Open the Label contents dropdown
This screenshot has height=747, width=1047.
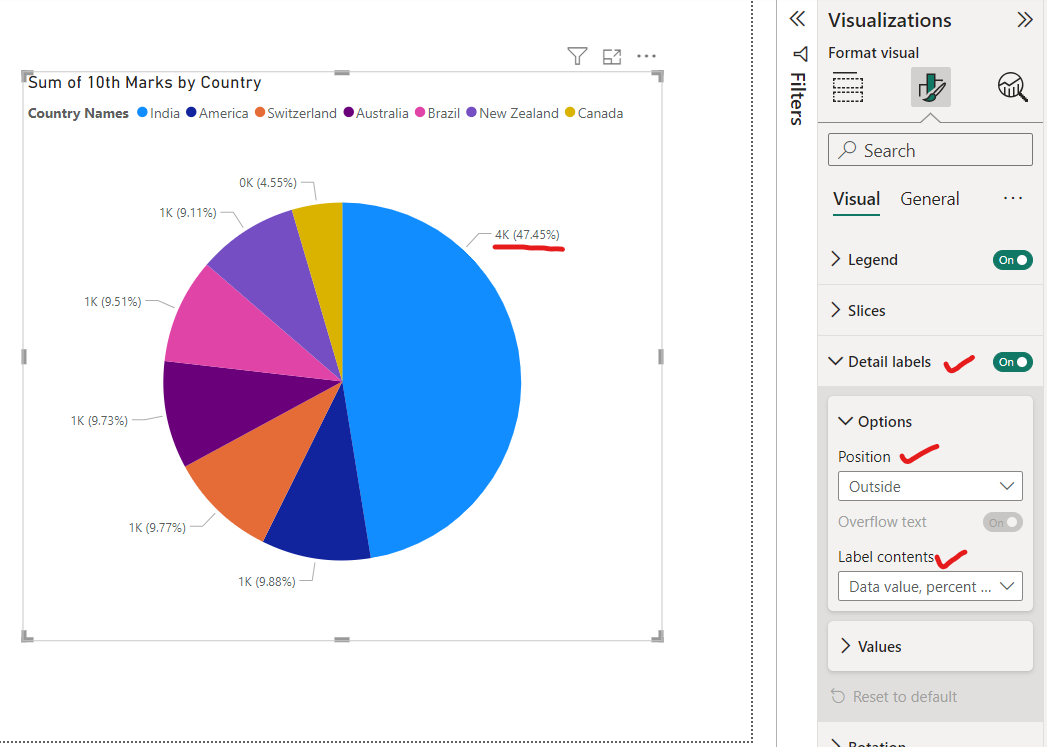click(929, 586)
